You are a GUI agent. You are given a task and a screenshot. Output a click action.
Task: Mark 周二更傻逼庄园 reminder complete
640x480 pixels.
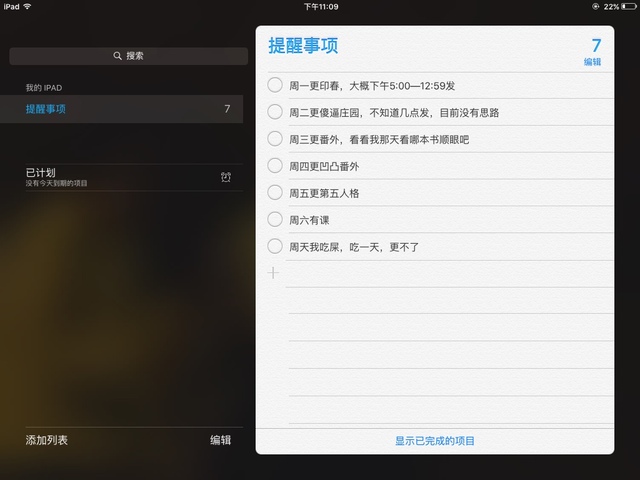pyautogui.click(x=275, y=112)
